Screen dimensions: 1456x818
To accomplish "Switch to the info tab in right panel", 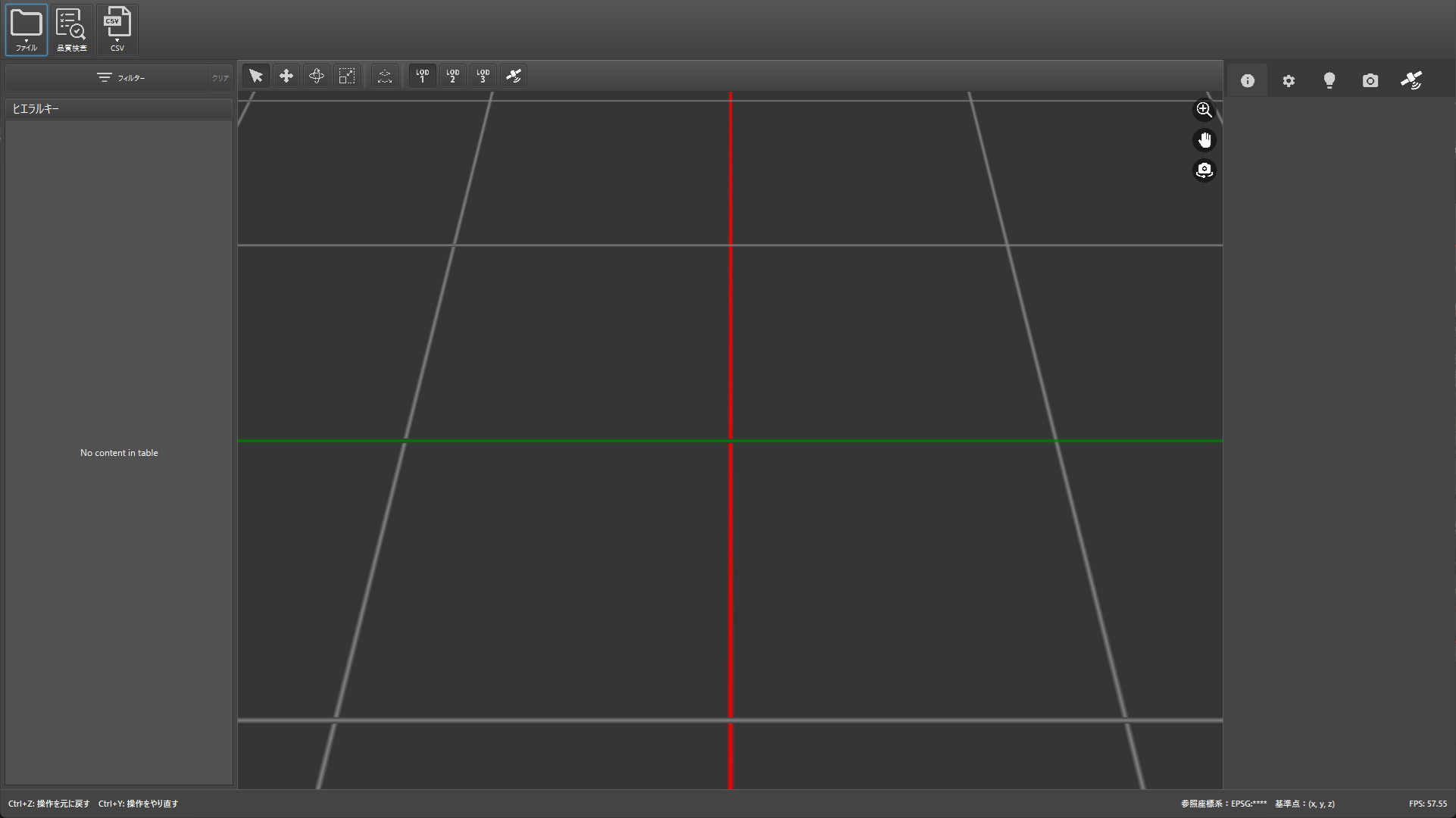I will coord(1248,80).
